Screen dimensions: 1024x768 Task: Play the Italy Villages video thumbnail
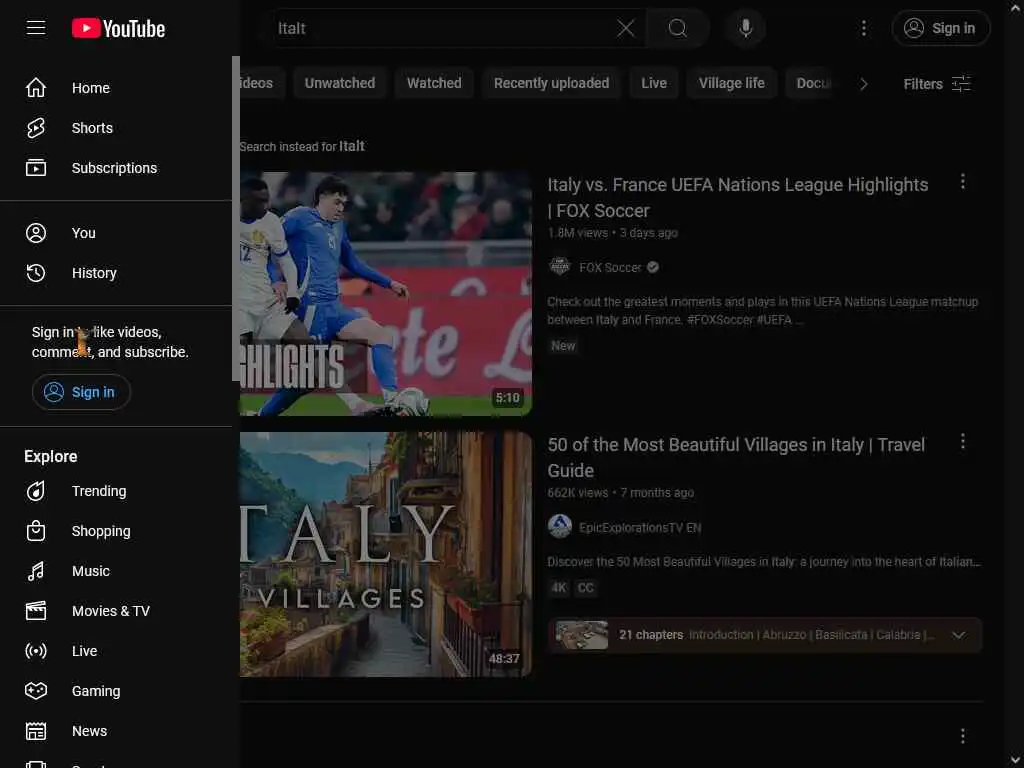pyautogui.click(x=386, y=554)
